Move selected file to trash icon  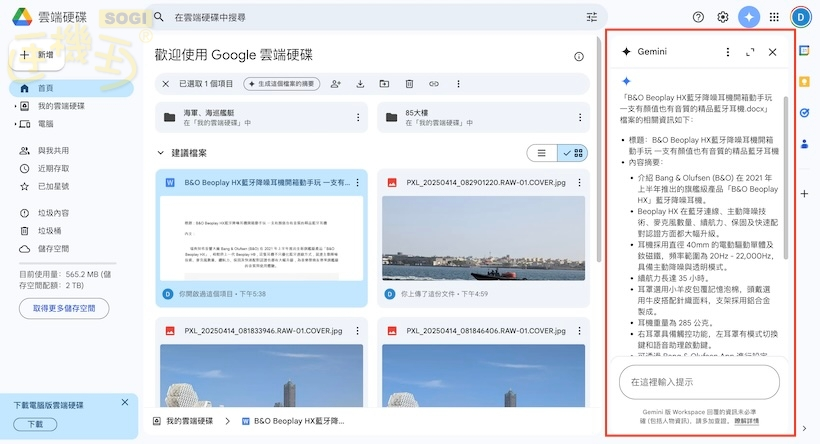pyautogui.click(x=409, y=84)
